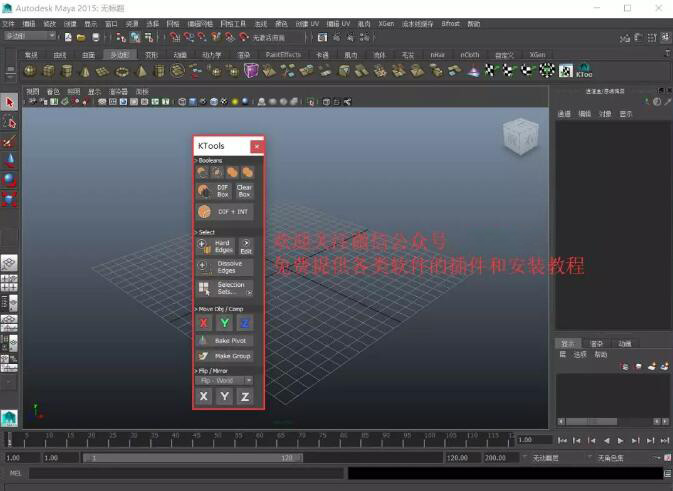
Task: Create a polygon cylinder from the shelf
Action: point(67,71)
